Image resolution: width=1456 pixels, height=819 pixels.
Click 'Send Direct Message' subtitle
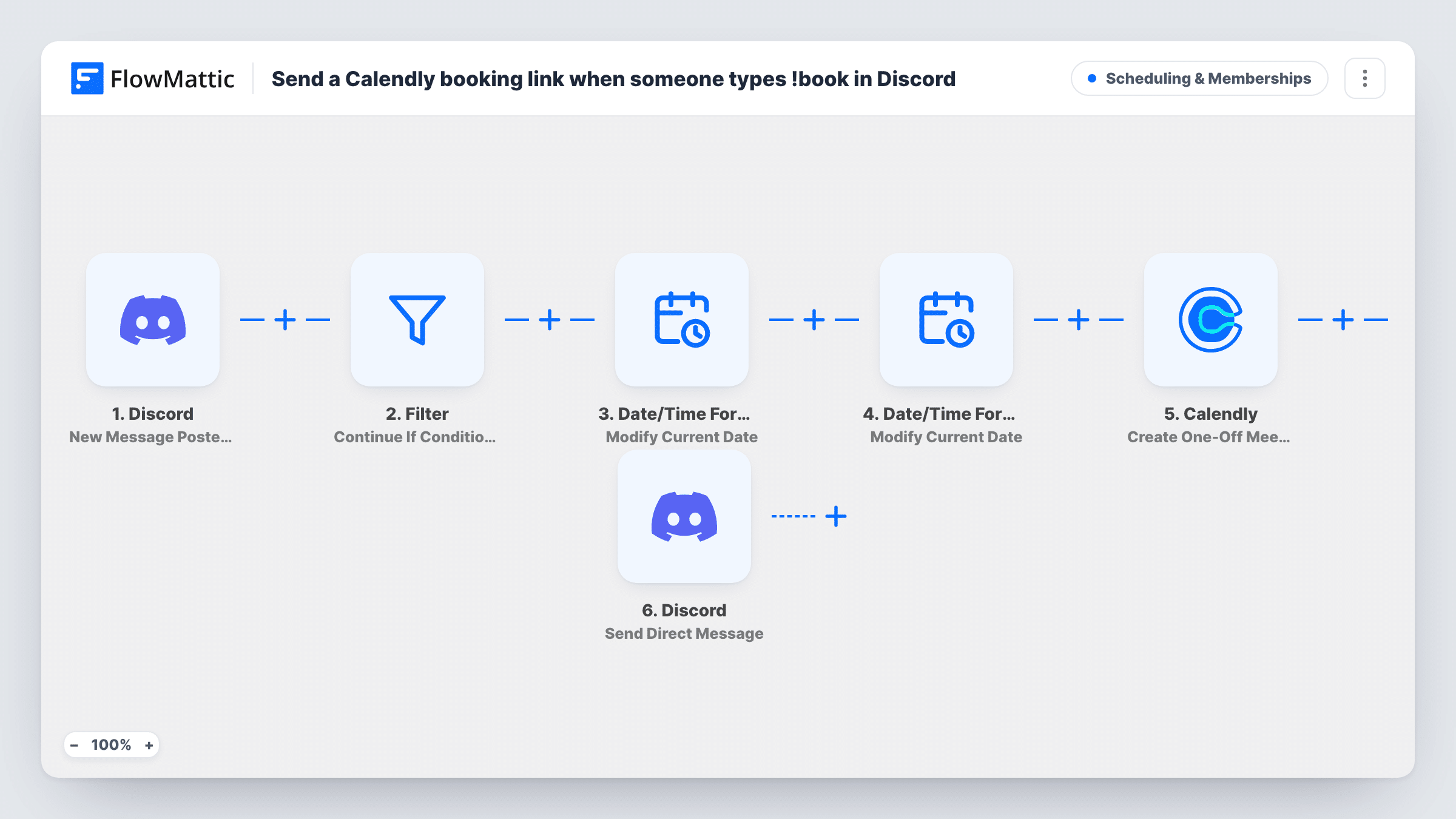[x=684, y=633]
